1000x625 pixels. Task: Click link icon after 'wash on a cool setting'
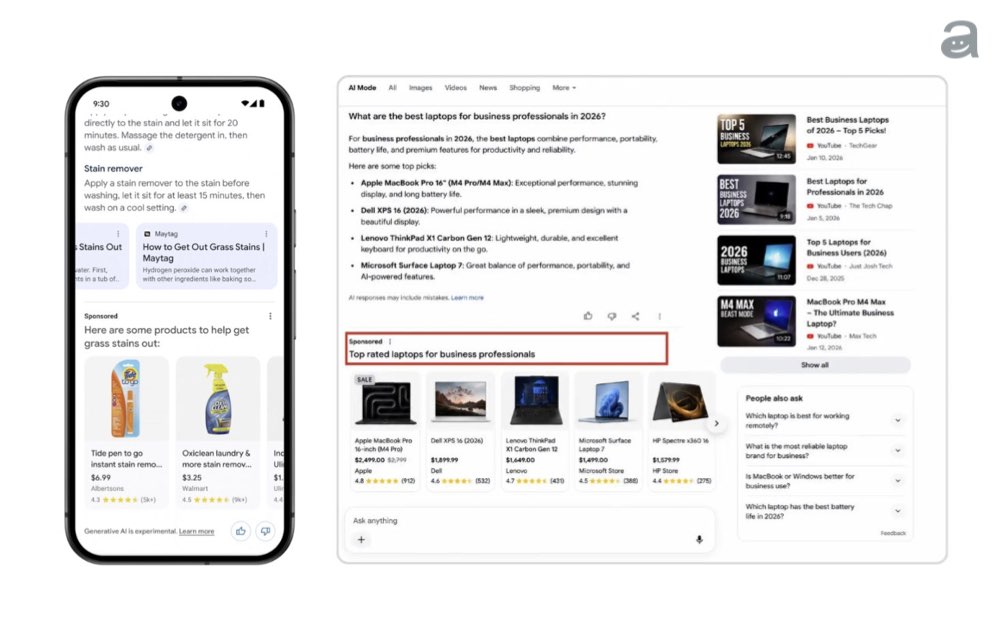(184, 209)
